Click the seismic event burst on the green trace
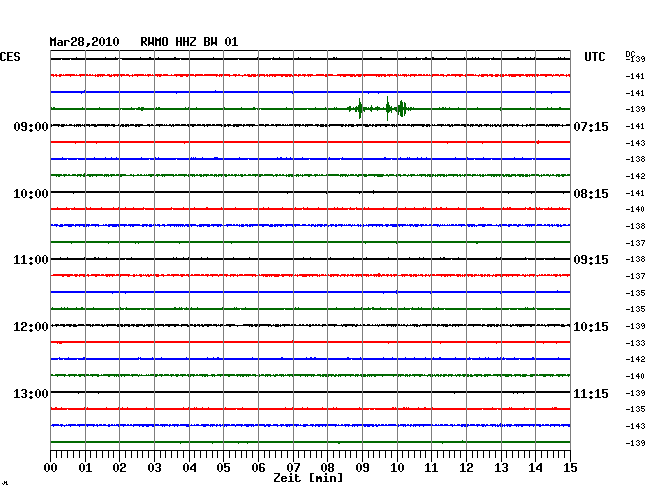Viewport: 650px width, 494px height. pos(381,109)
